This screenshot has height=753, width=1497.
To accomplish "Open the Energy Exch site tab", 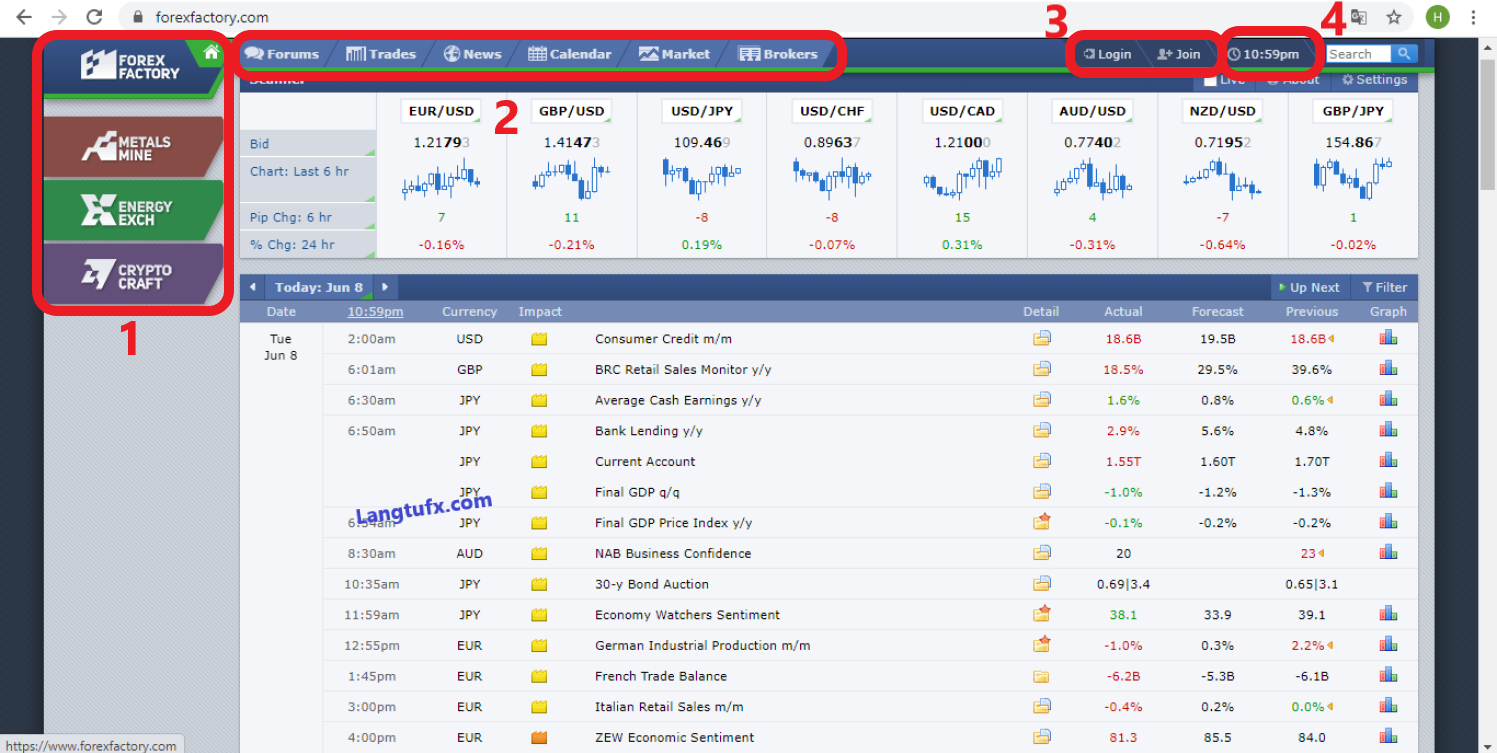I will click(x=132, y=211).
